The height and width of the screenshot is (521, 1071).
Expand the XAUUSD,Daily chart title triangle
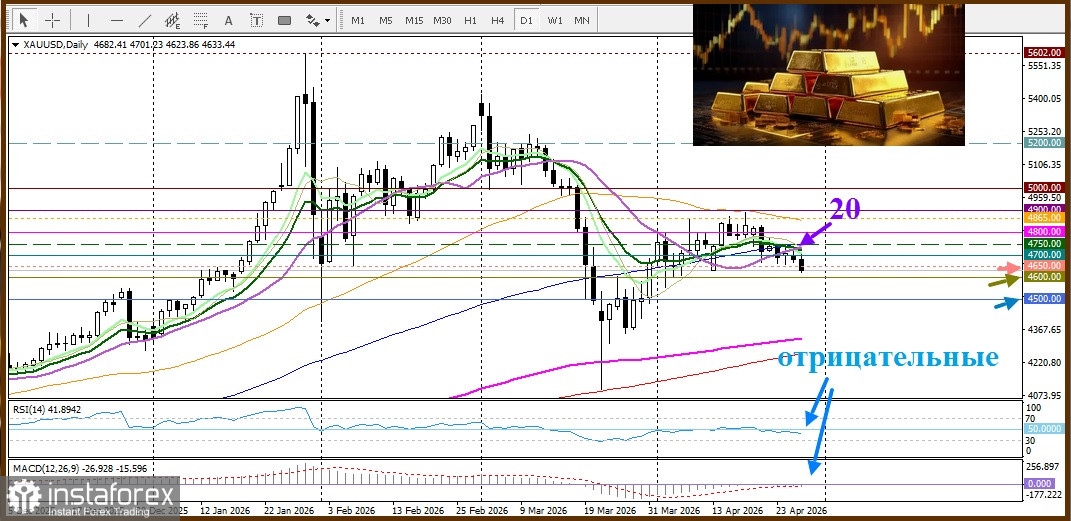16,44
